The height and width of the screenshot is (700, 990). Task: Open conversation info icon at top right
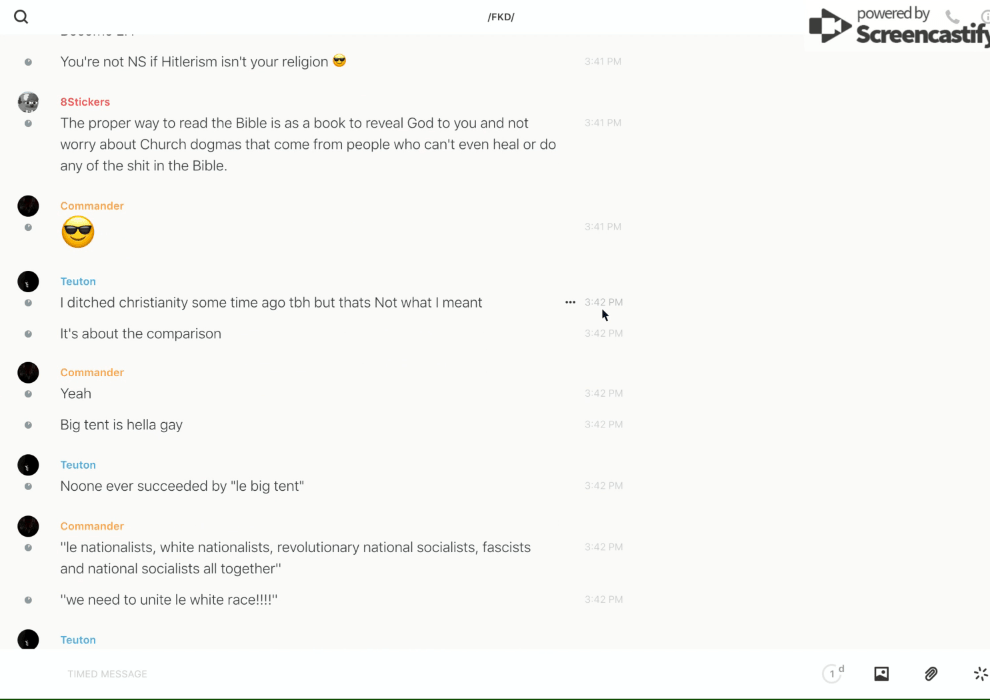click(984, 17)
